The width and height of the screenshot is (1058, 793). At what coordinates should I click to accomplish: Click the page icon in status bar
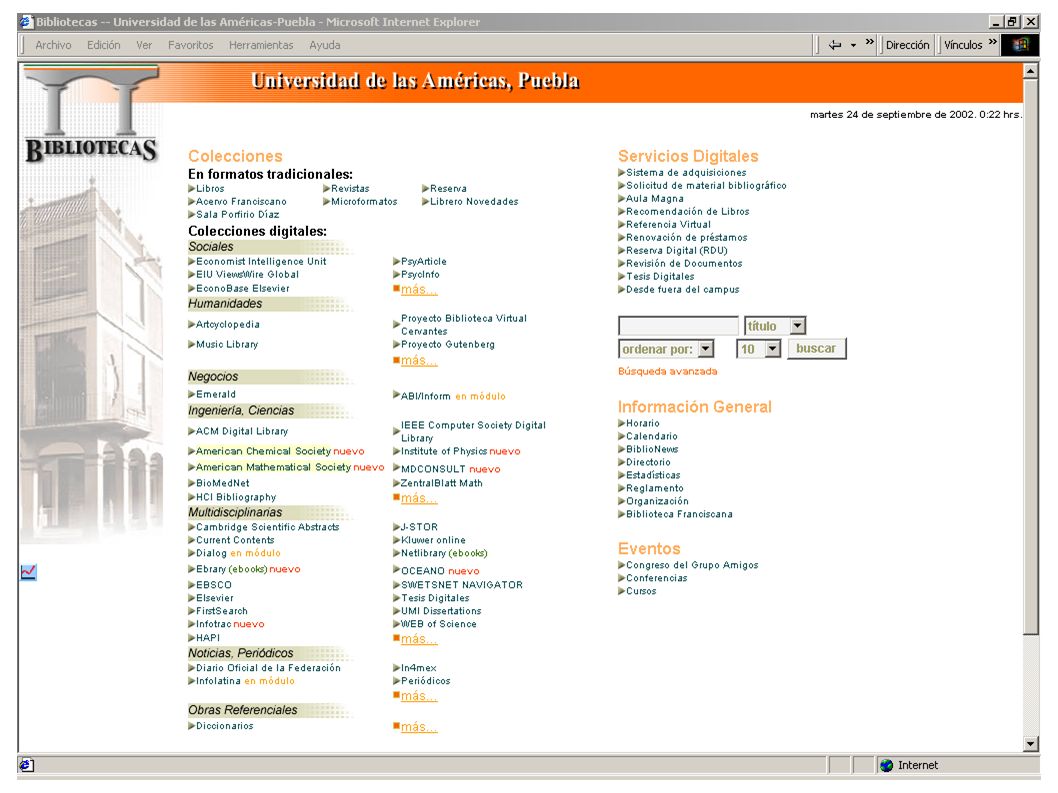coord(26,765)
